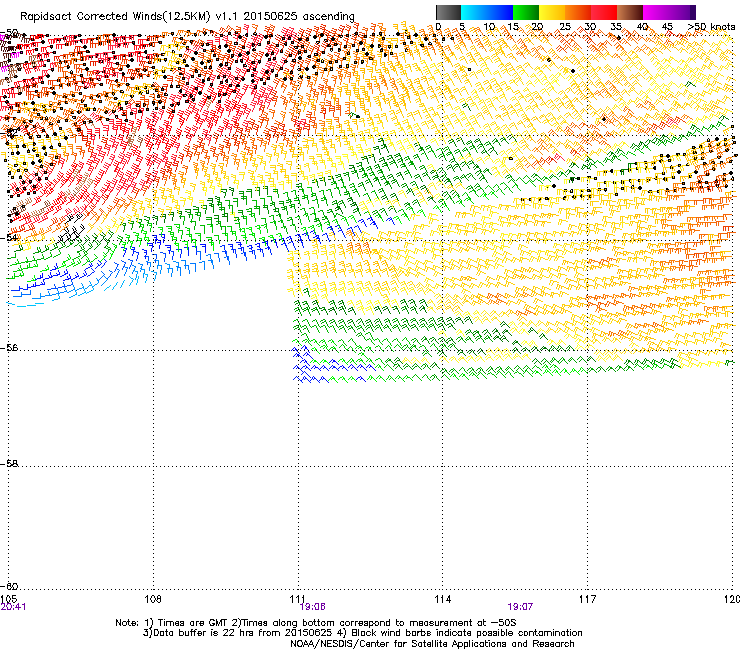This screenshot has height=650, width=740.
Task: Click the '>50 knots' legend label
Action: (711, 27)
